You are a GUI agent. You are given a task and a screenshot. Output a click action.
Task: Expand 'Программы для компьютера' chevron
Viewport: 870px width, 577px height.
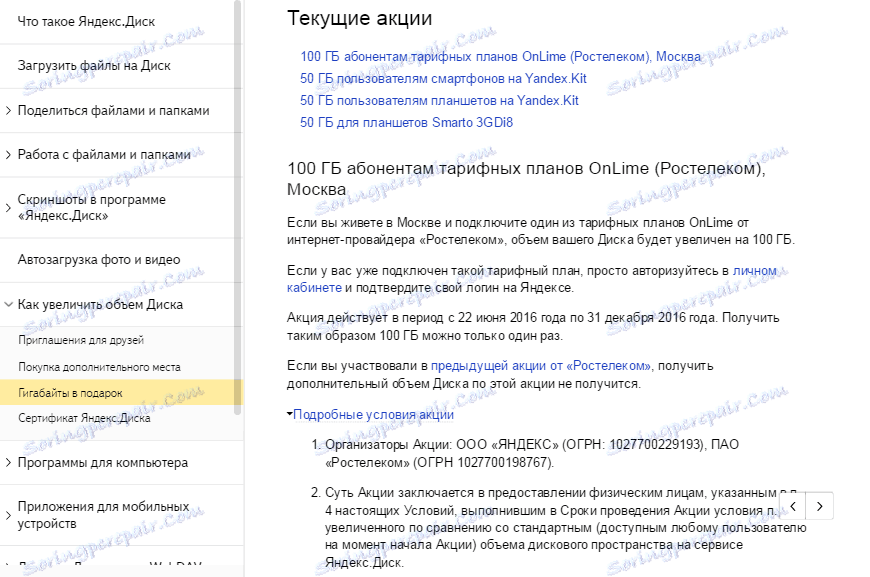click(8, 463)
